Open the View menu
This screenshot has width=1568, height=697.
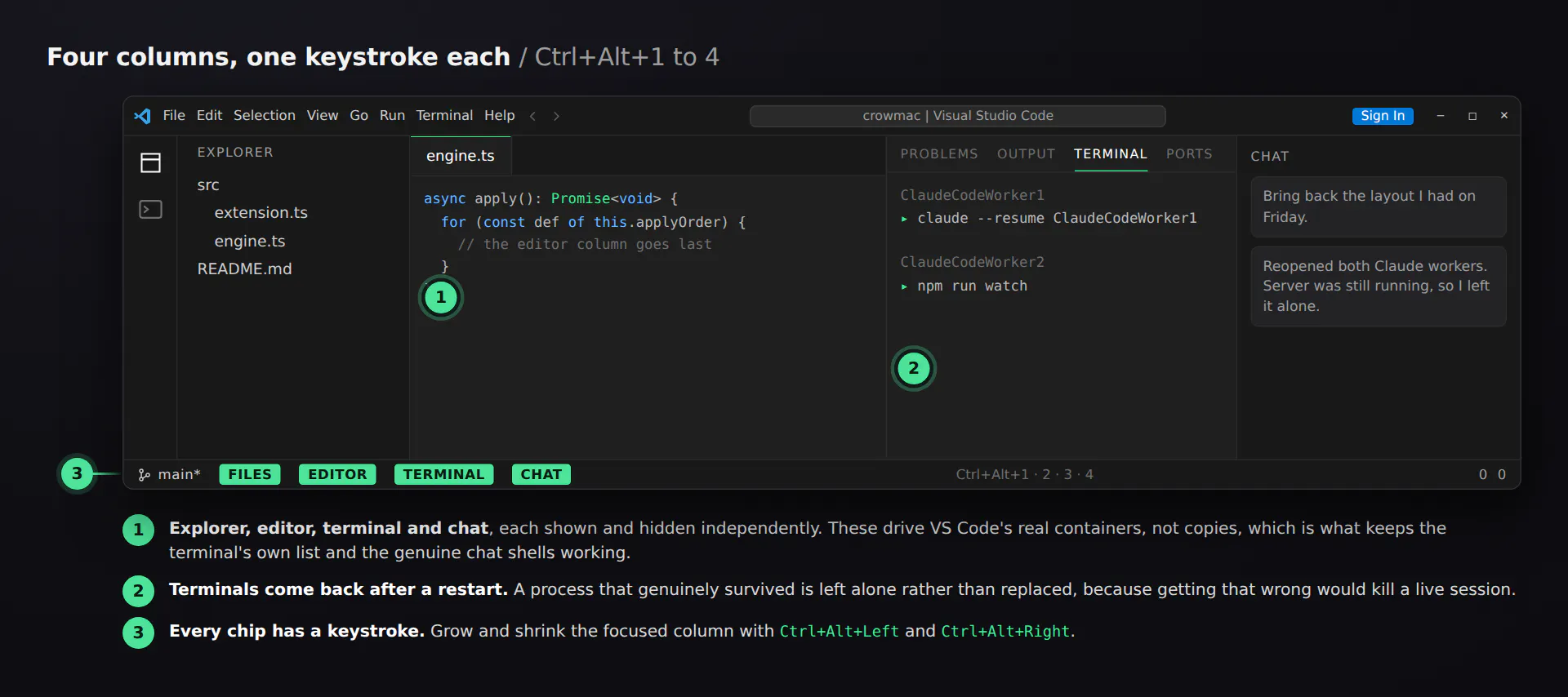click(323, 116)
